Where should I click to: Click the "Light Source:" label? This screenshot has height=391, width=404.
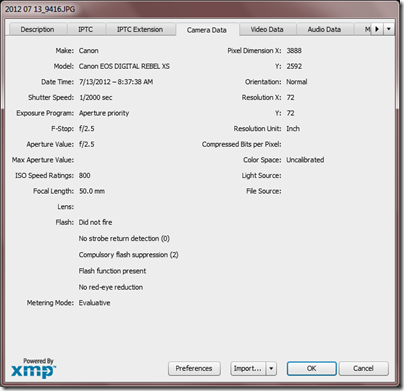[x=262, y=176]
